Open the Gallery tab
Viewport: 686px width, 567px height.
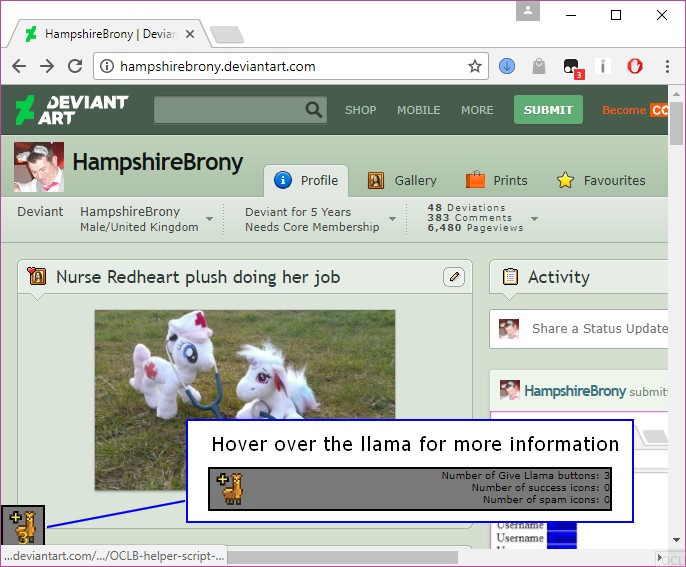point(402,180)
